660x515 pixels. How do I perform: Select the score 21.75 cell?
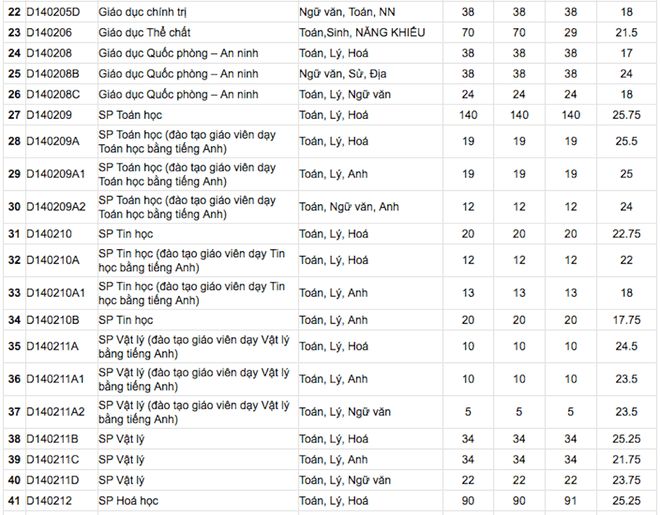(x=625, y=459)
